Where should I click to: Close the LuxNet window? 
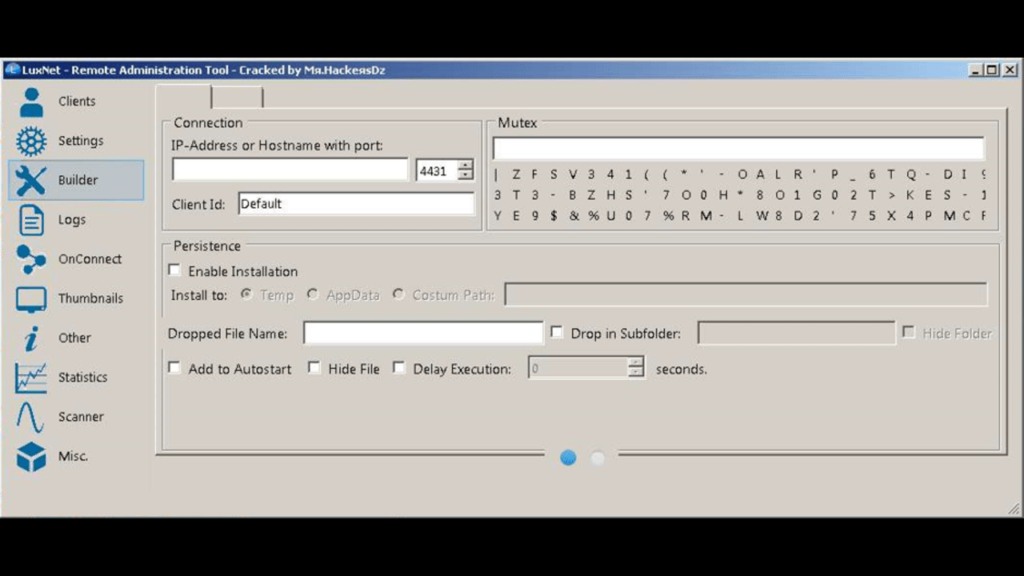pos(1010,70)
